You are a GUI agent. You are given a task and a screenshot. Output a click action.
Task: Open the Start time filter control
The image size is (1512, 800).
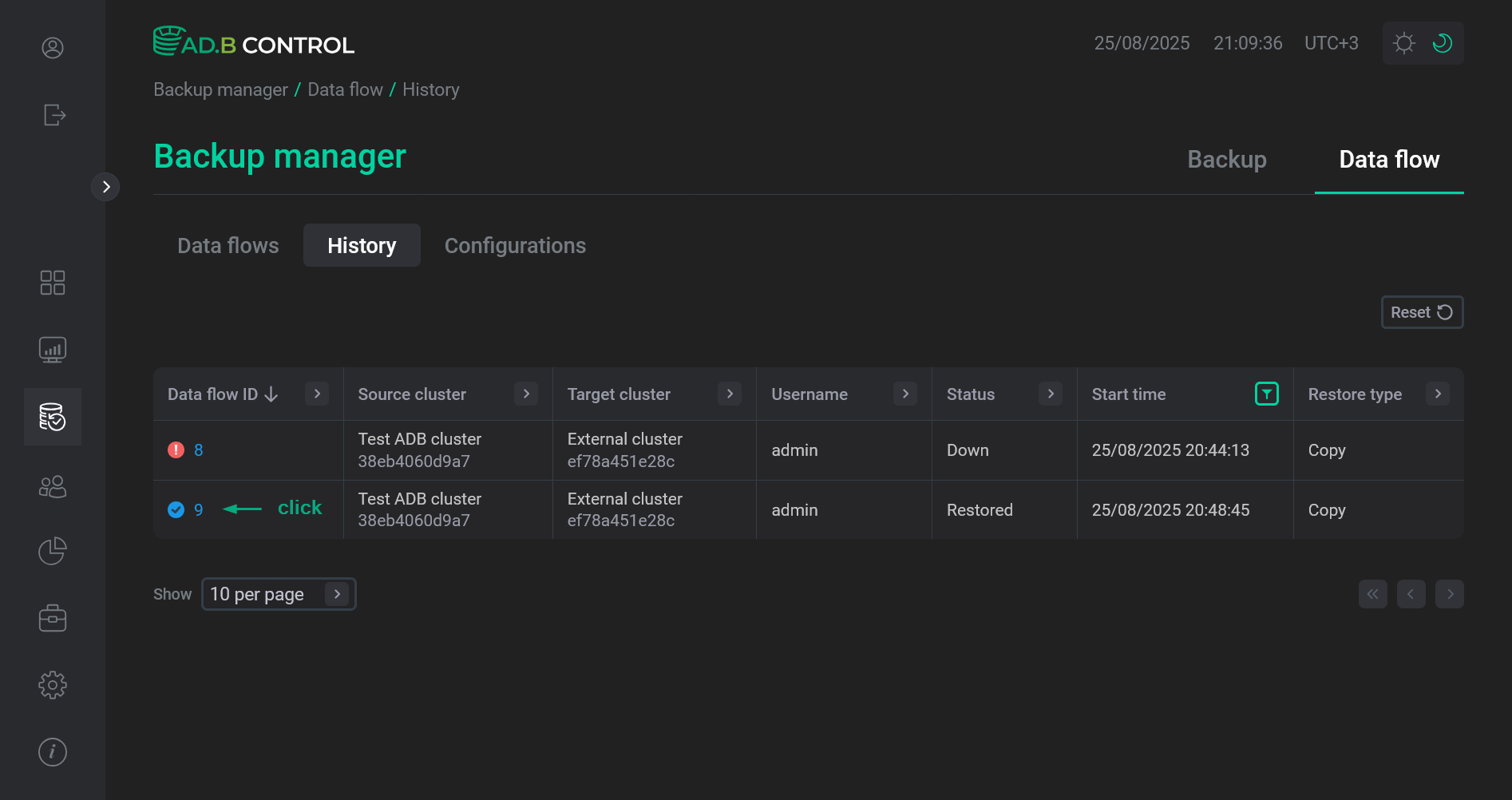tap(1266, 394)
